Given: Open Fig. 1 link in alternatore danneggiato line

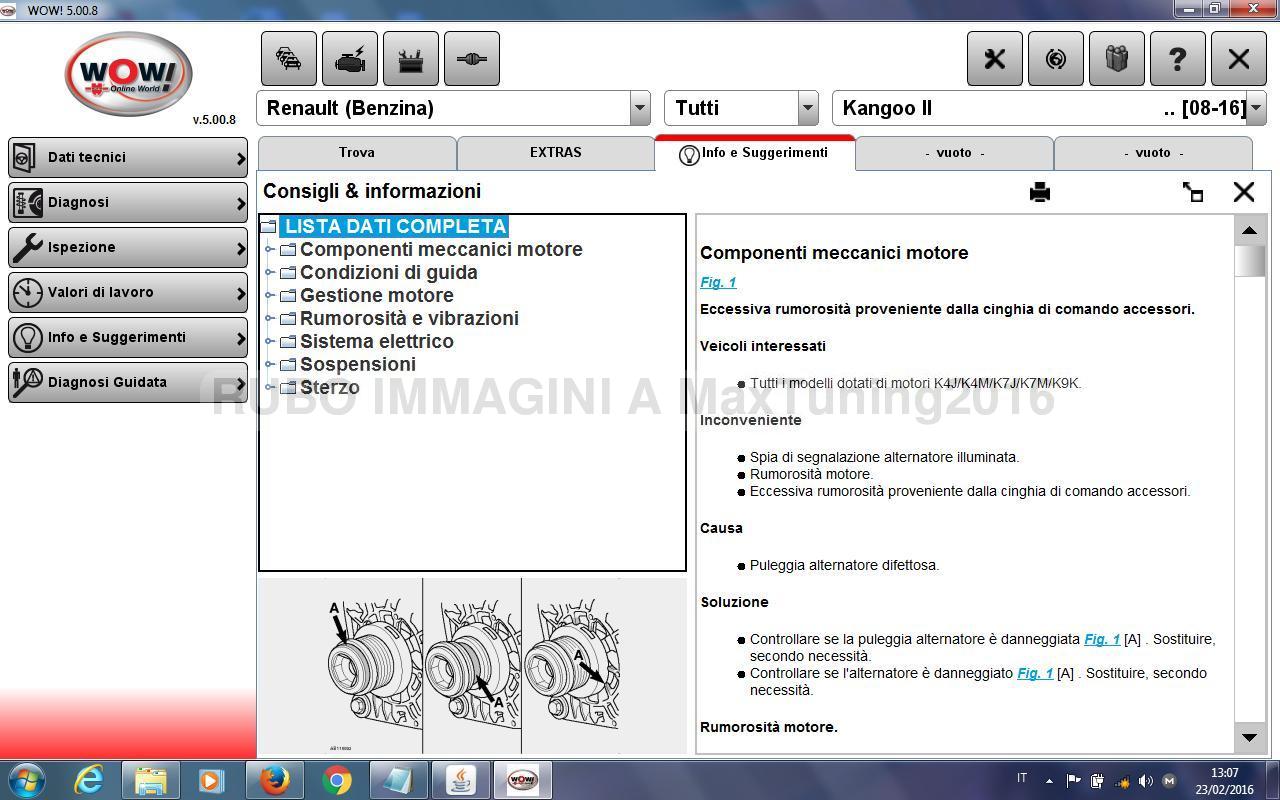Looking at the screenshot, I should (x=1035, y=673).
